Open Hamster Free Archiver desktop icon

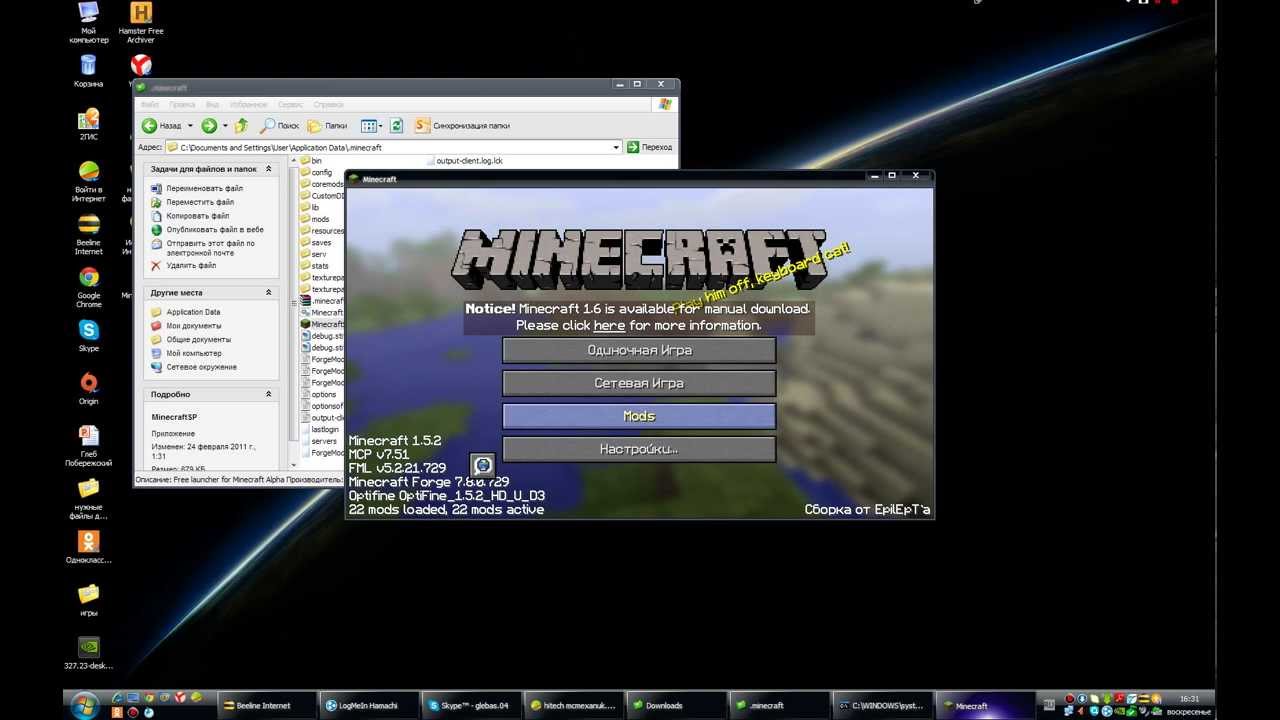point(141,23)
